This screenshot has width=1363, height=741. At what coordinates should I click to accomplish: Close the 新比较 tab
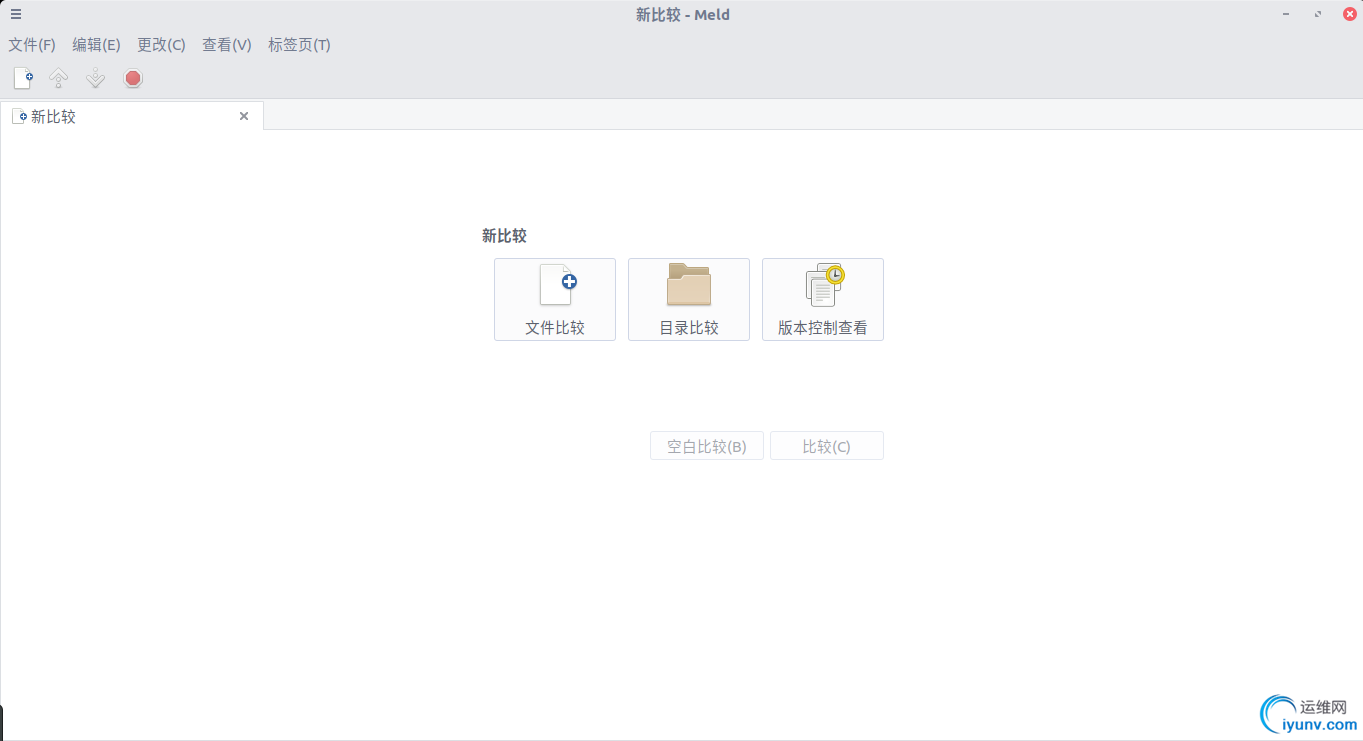coord(244,116)
